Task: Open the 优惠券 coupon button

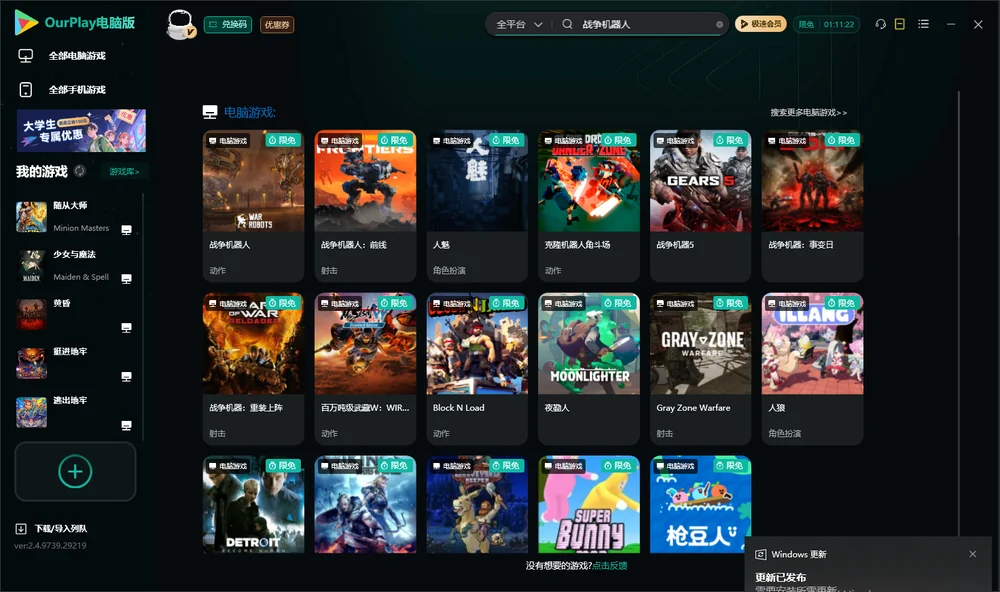Action: coord(277,24)
